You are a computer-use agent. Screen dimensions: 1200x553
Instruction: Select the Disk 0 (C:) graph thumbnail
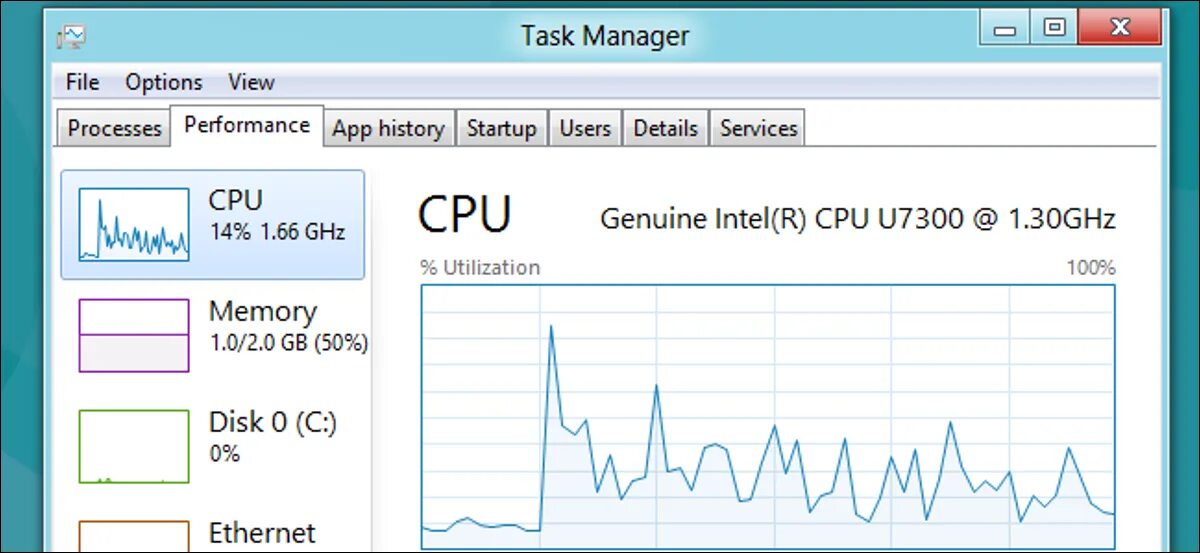134,446
